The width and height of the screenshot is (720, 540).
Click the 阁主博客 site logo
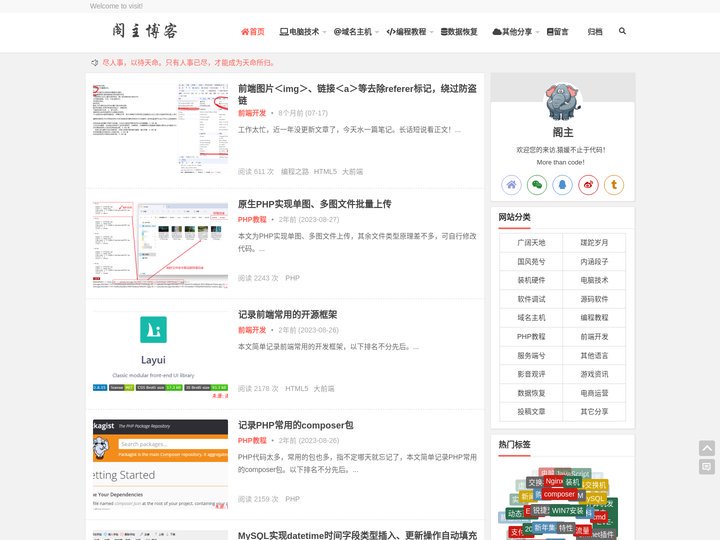[145, 31]
